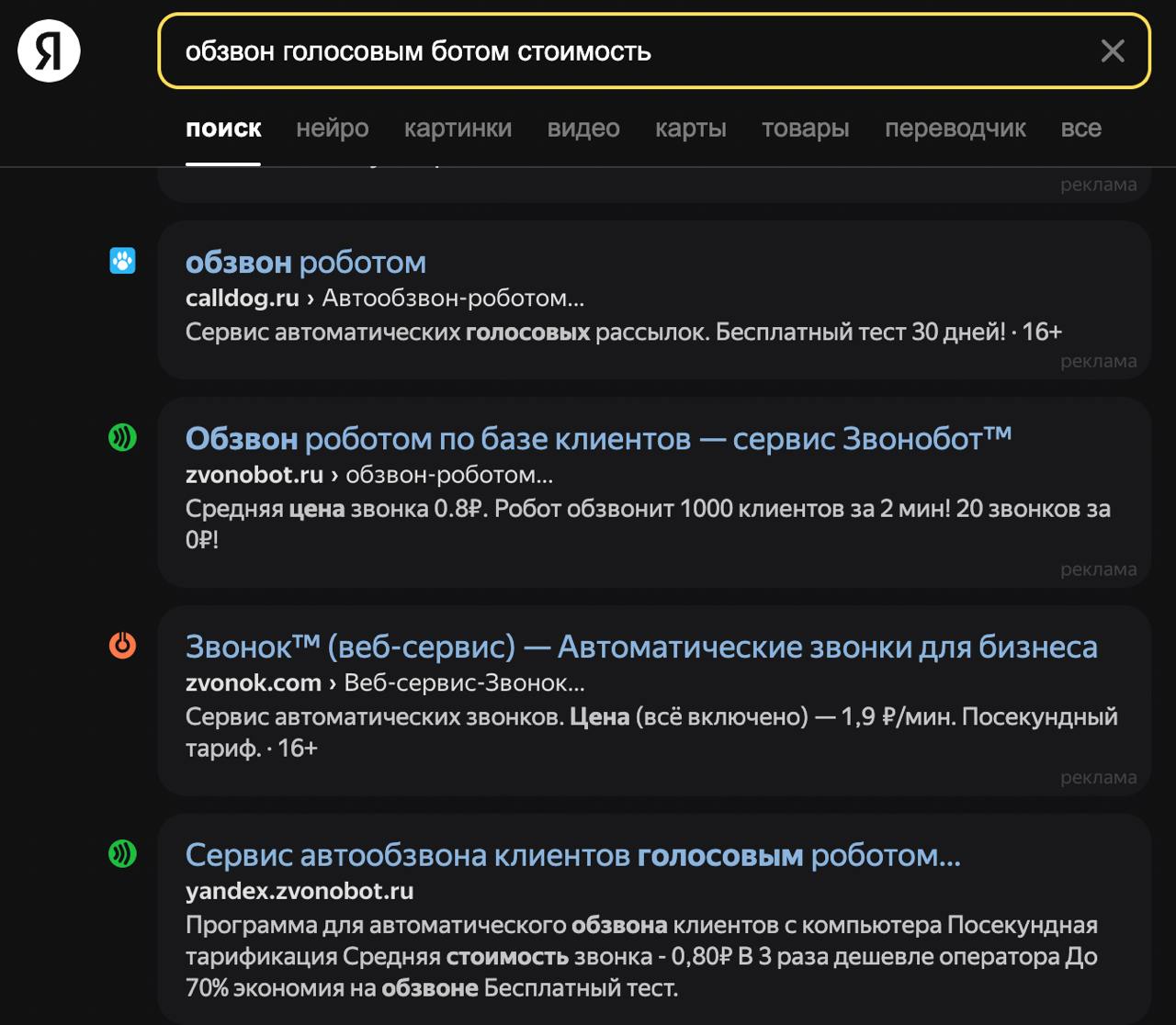Open the обзвон роботом result title
The height and width of the screenshot is (1025, 1176).
(x=306, y=263)
